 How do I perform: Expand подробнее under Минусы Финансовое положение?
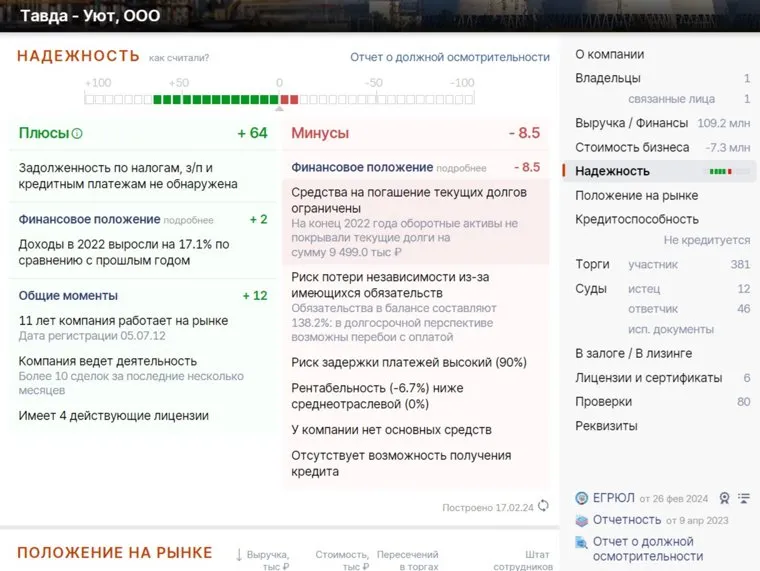[461, 168]
